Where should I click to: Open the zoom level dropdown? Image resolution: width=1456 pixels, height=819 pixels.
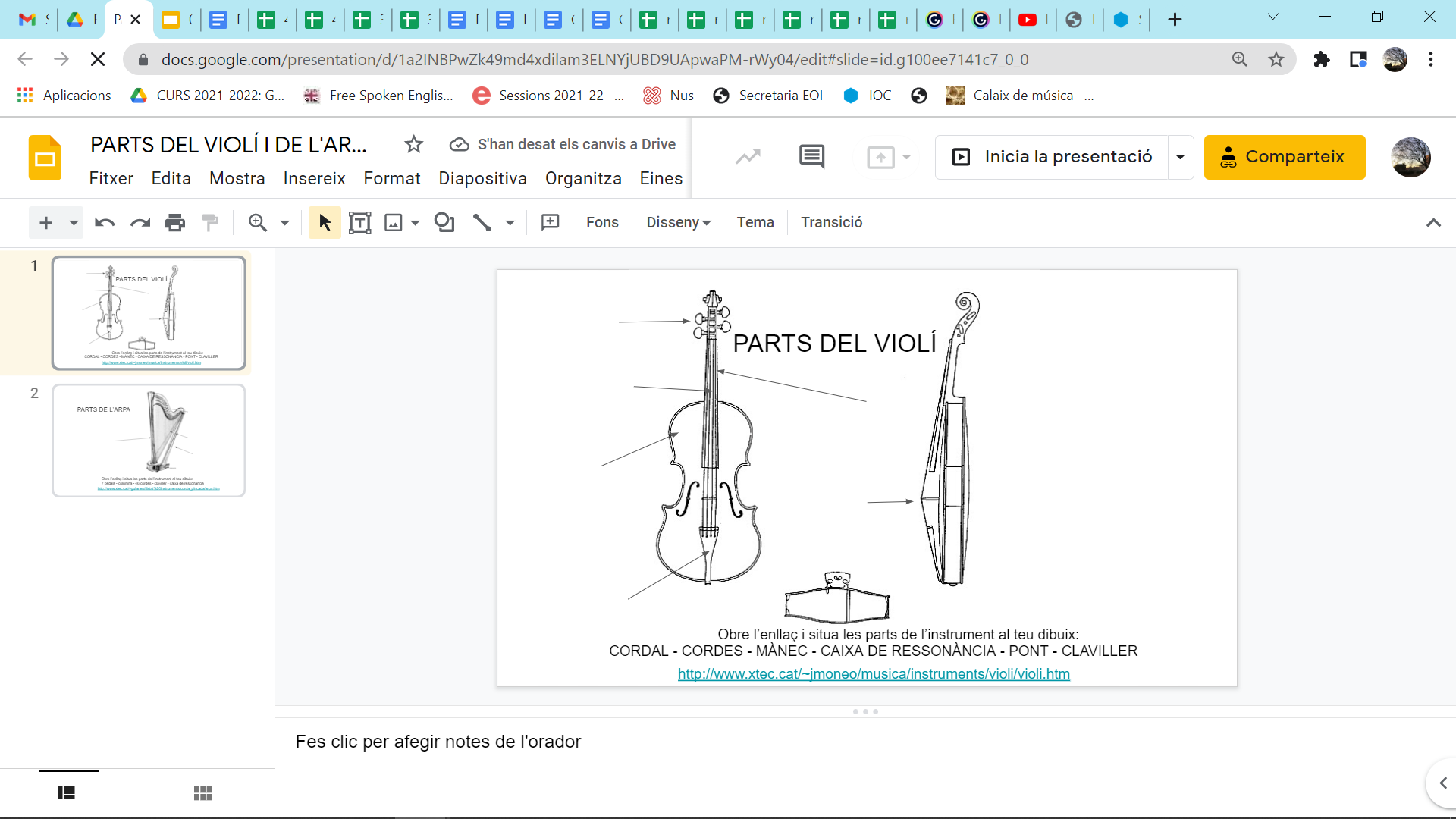[x=284, y=222]
